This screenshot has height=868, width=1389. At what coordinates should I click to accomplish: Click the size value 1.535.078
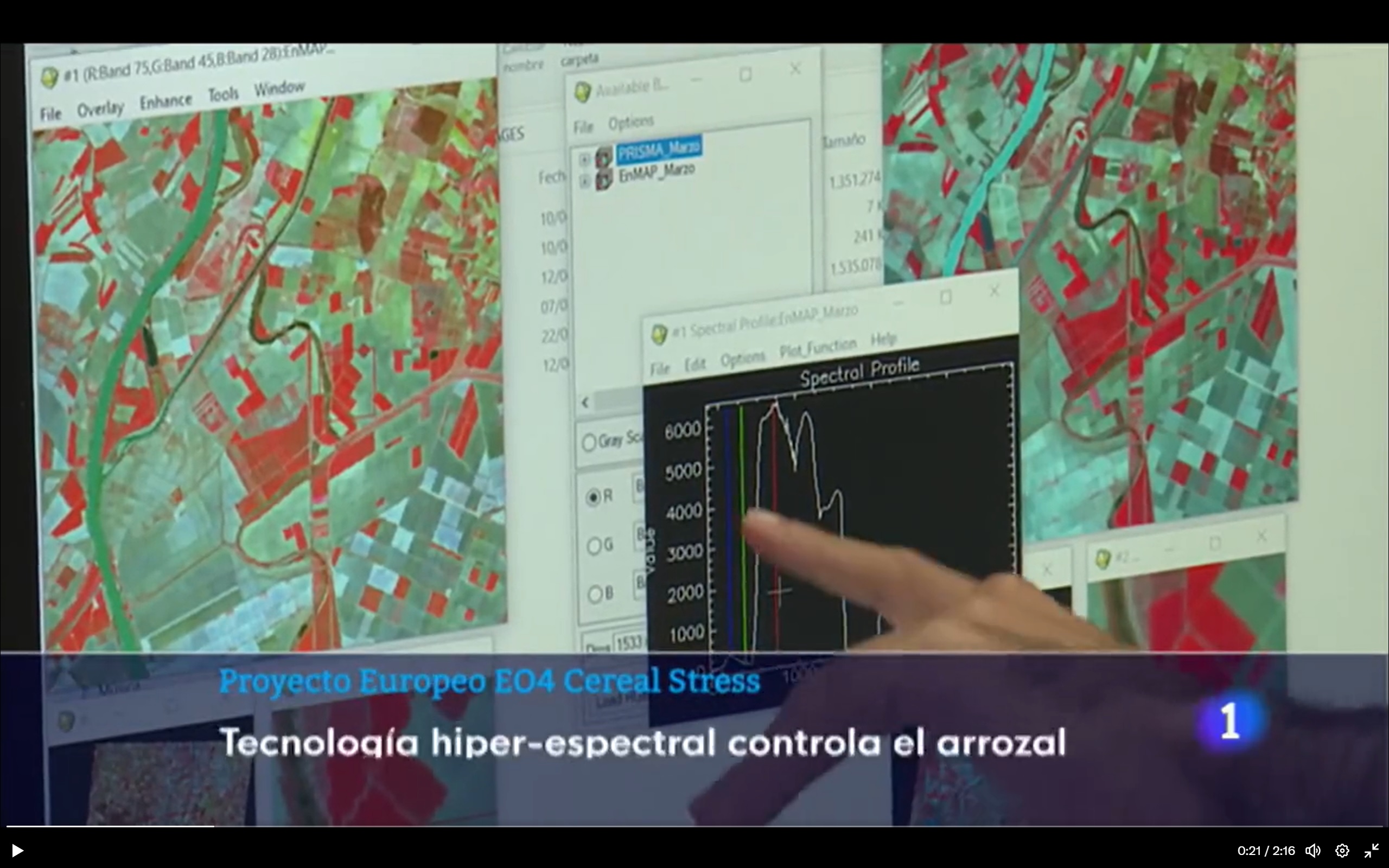tap(856, 267)
